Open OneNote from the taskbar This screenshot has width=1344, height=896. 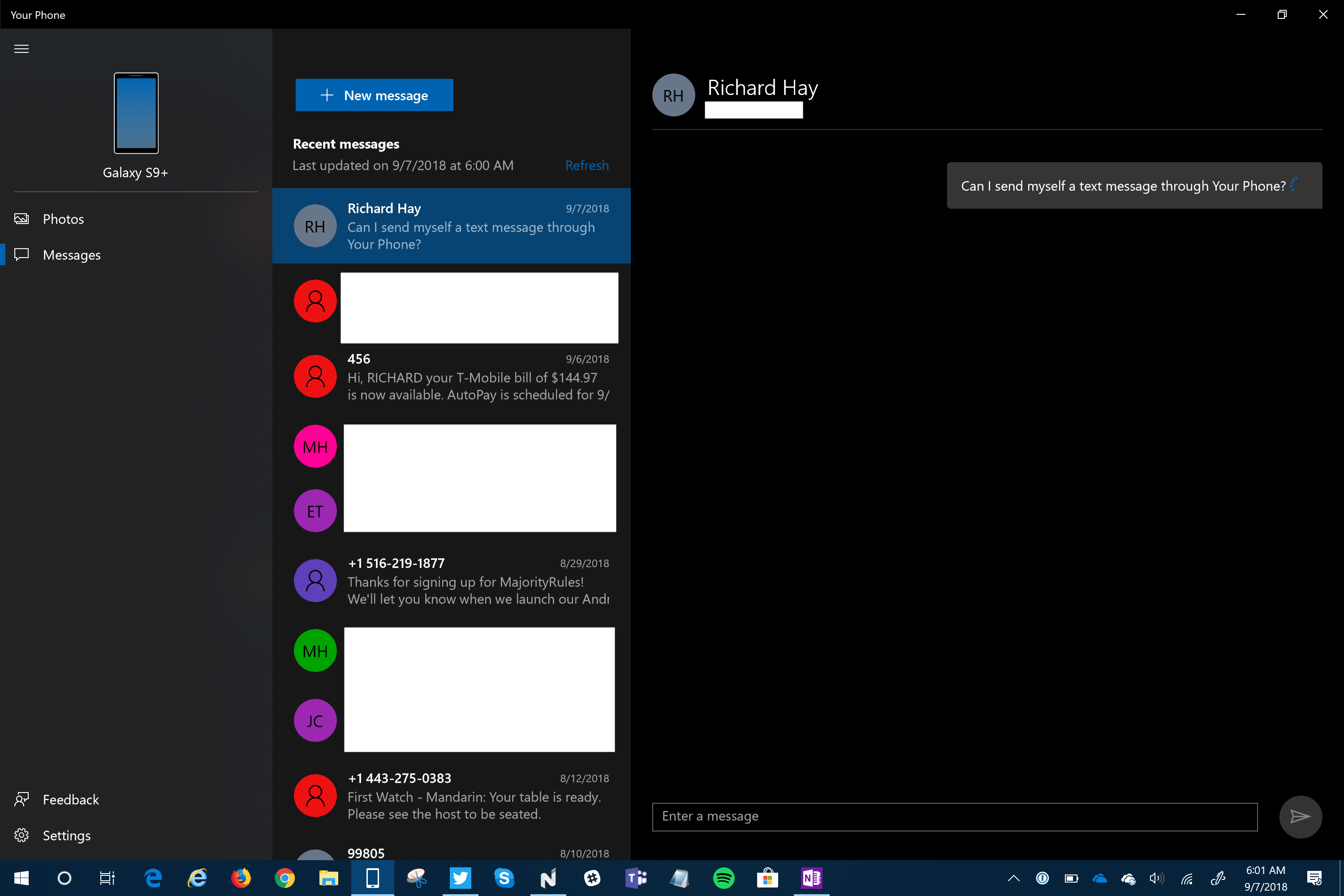click(811, 878)
